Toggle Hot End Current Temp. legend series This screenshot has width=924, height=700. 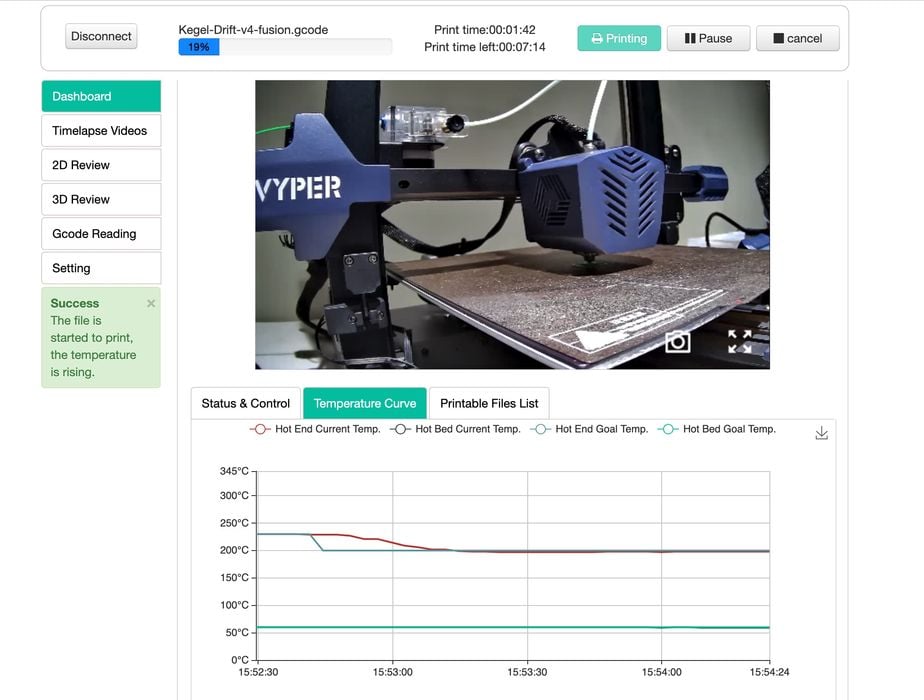point(315,429)
